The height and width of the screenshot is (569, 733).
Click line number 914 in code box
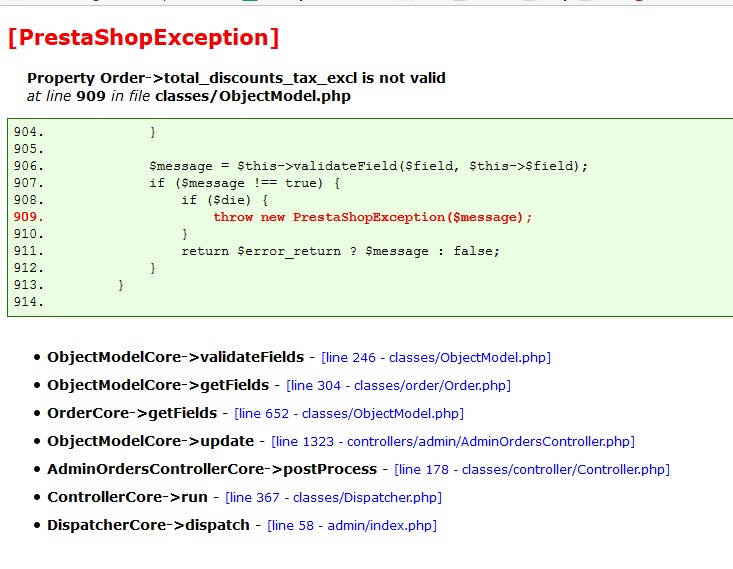click(x=29, y=302)
